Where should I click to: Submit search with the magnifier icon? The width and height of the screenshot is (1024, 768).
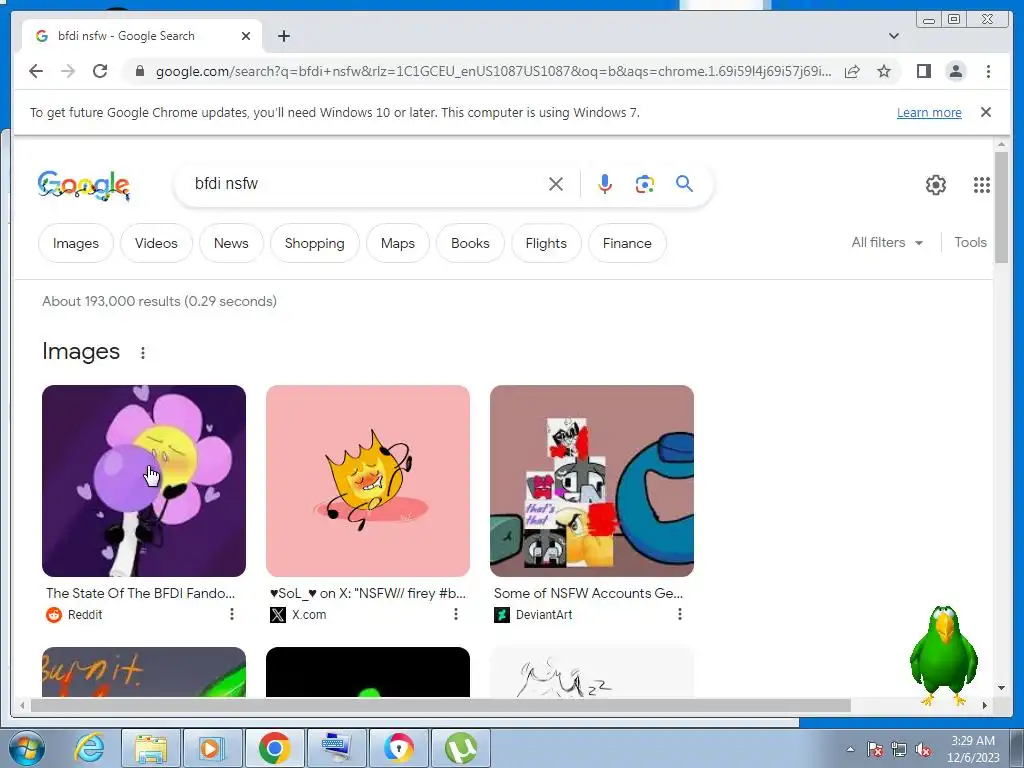(684, 184)
